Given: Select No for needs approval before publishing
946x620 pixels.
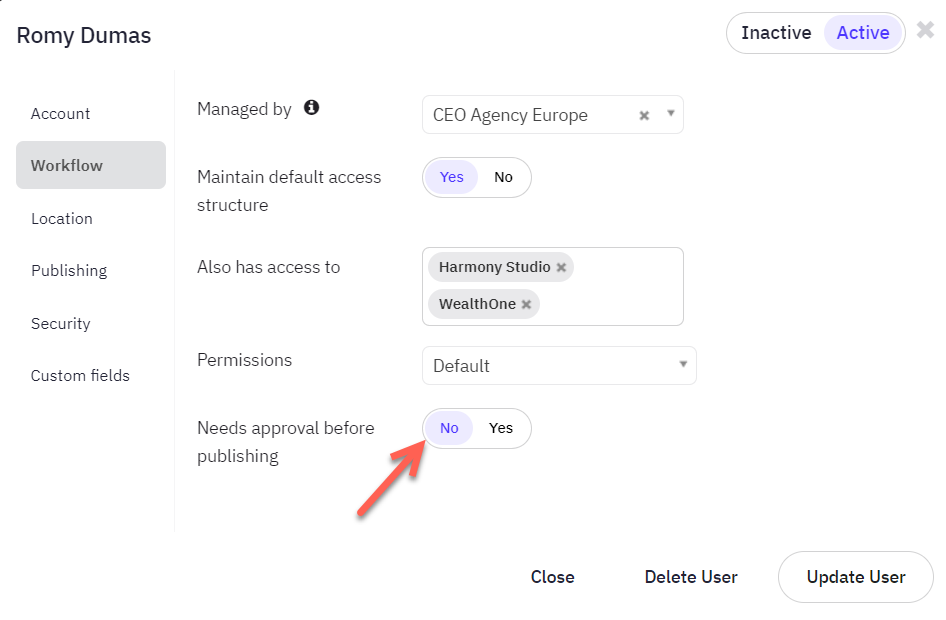Looking at the screenshot, I should [449, 428].
